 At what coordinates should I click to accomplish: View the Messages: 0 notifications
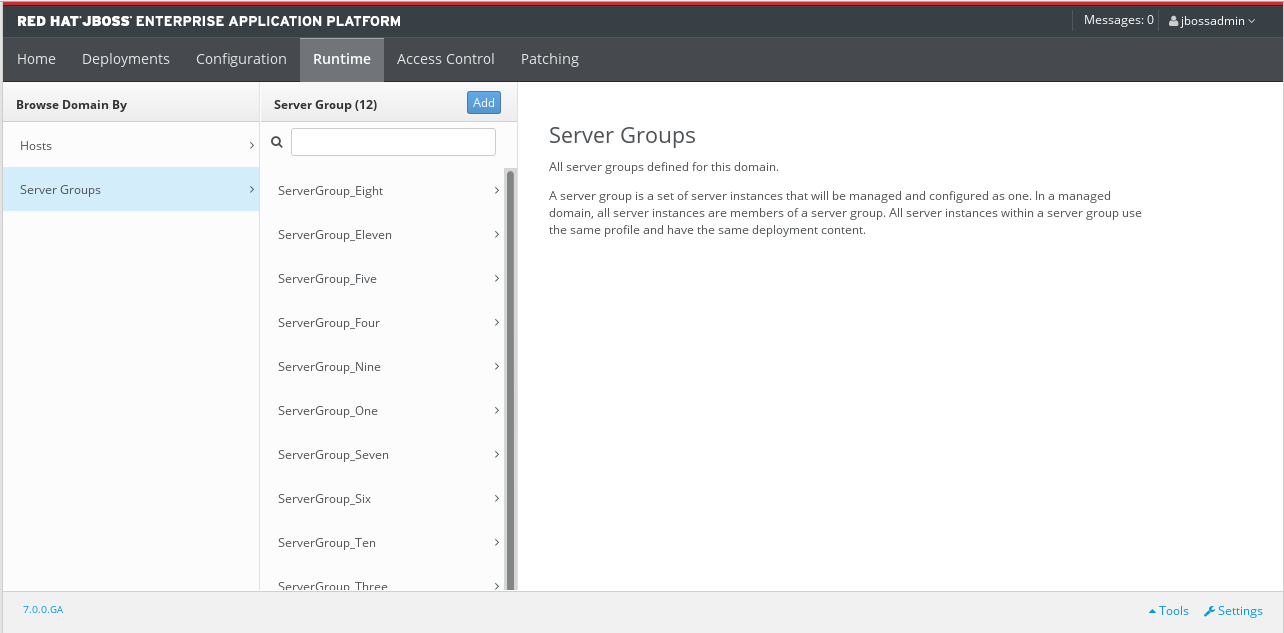[1118, 20]
